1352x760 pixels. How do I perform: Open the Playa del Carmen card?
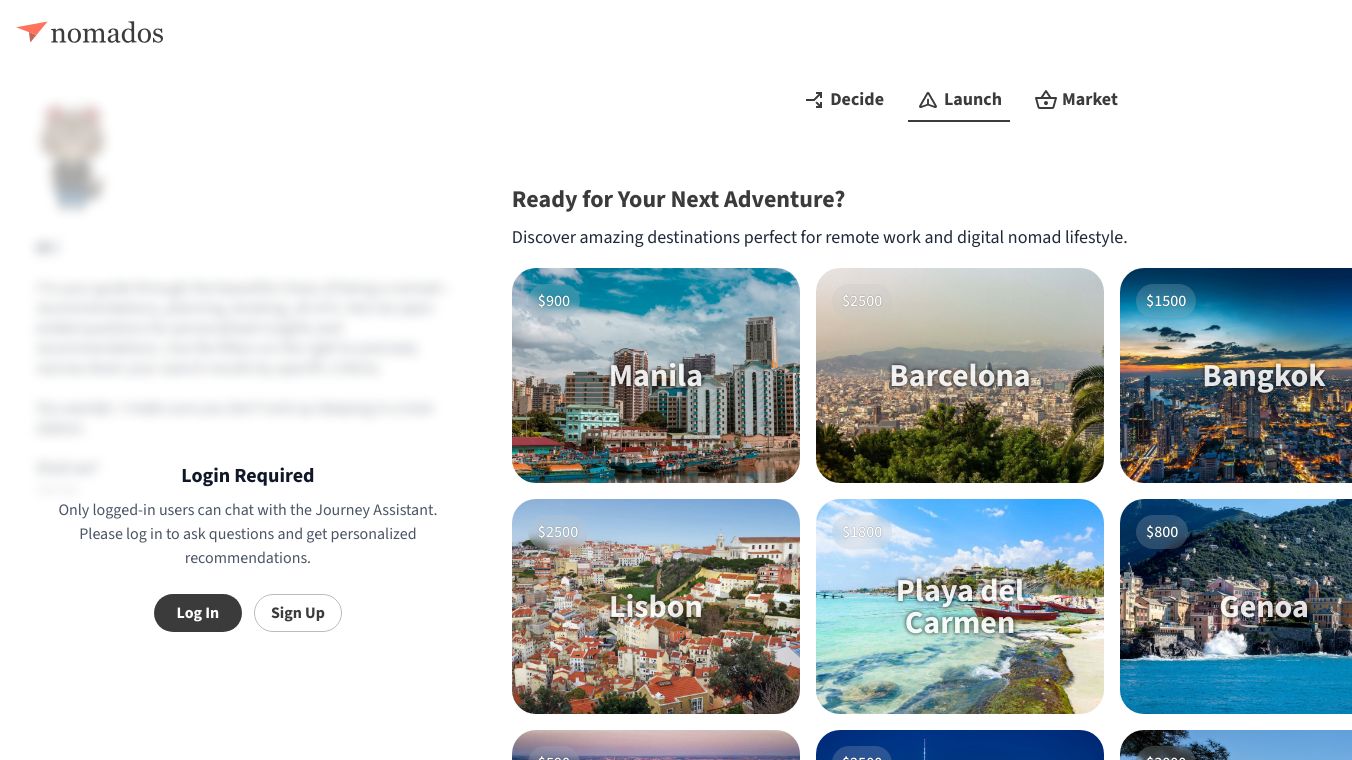[x=960, y=606]
